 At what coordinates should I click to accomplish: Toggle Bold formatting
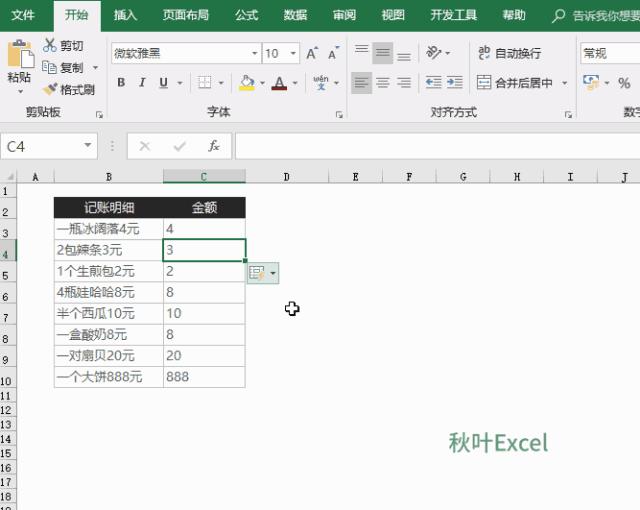(x=121, y=83)
